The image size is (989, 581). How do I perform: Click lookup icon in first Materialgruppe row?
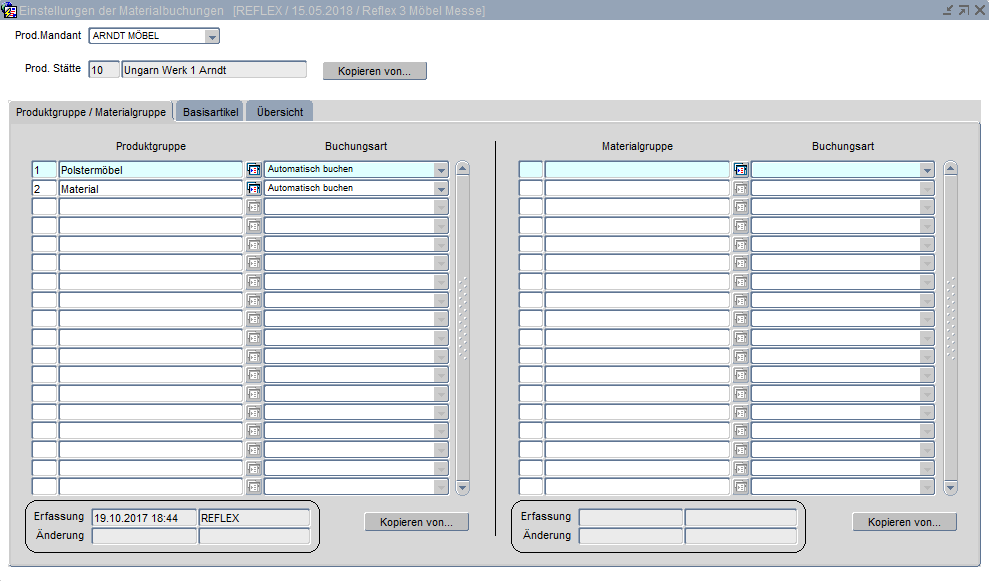740,170
